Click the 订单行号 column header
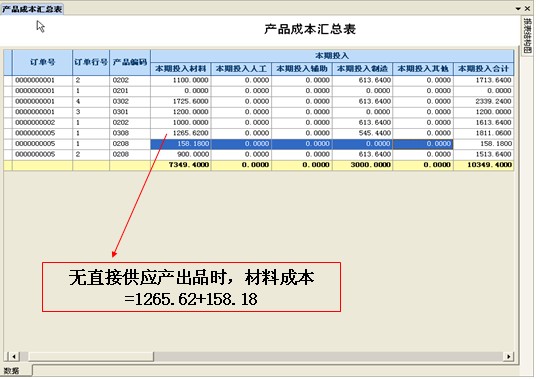This screenshot has height=379, width=536. [x=91, y=62]
